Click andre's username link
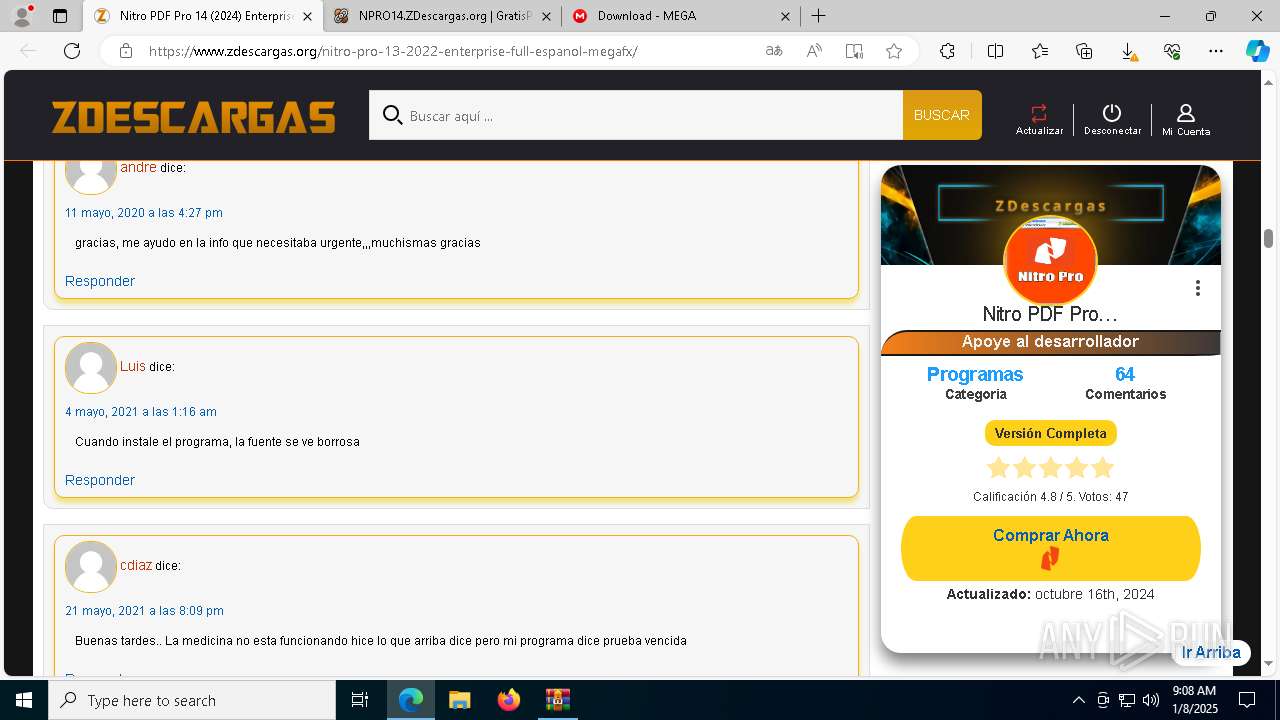 point(138,167)
